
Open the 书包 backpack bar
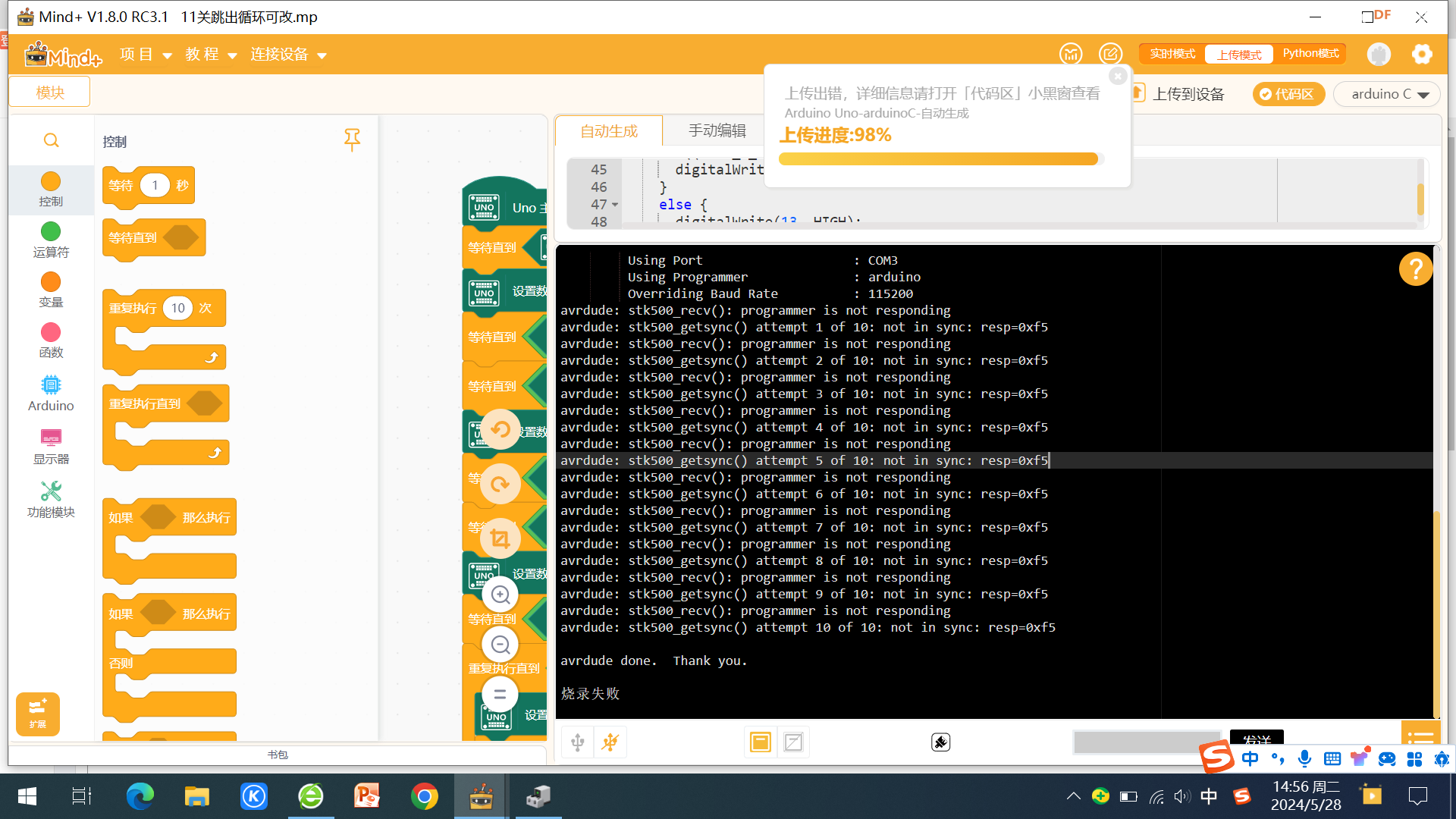click(278, 755)
